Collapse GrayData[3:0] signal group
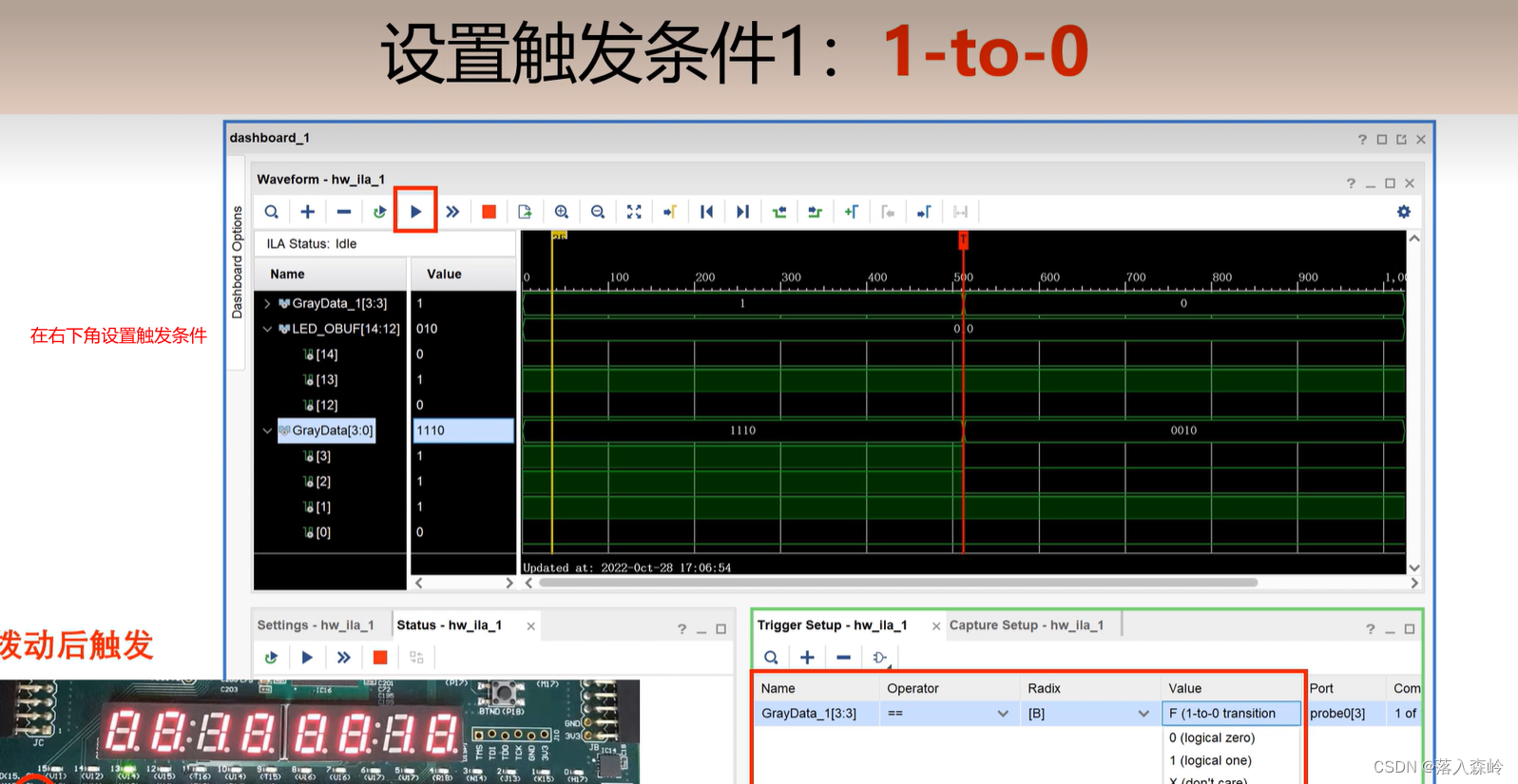1518x784 pixels. tap(267, 430)
